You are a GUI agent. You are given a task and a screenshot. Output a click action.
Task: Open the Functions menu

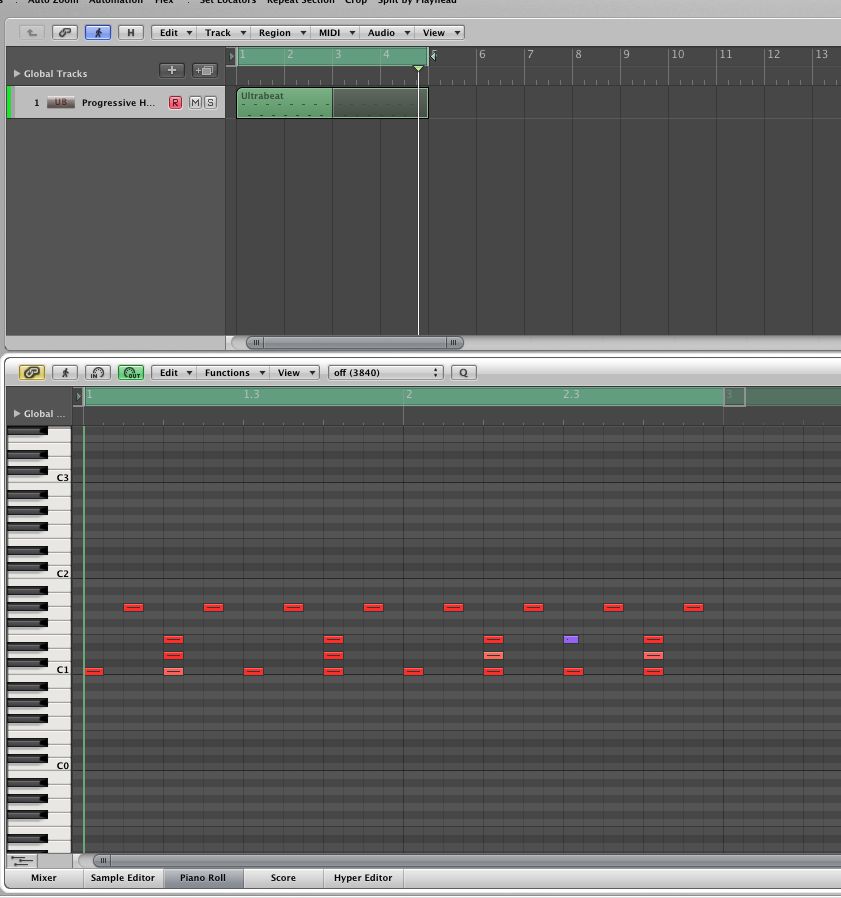tap(234, 373)
